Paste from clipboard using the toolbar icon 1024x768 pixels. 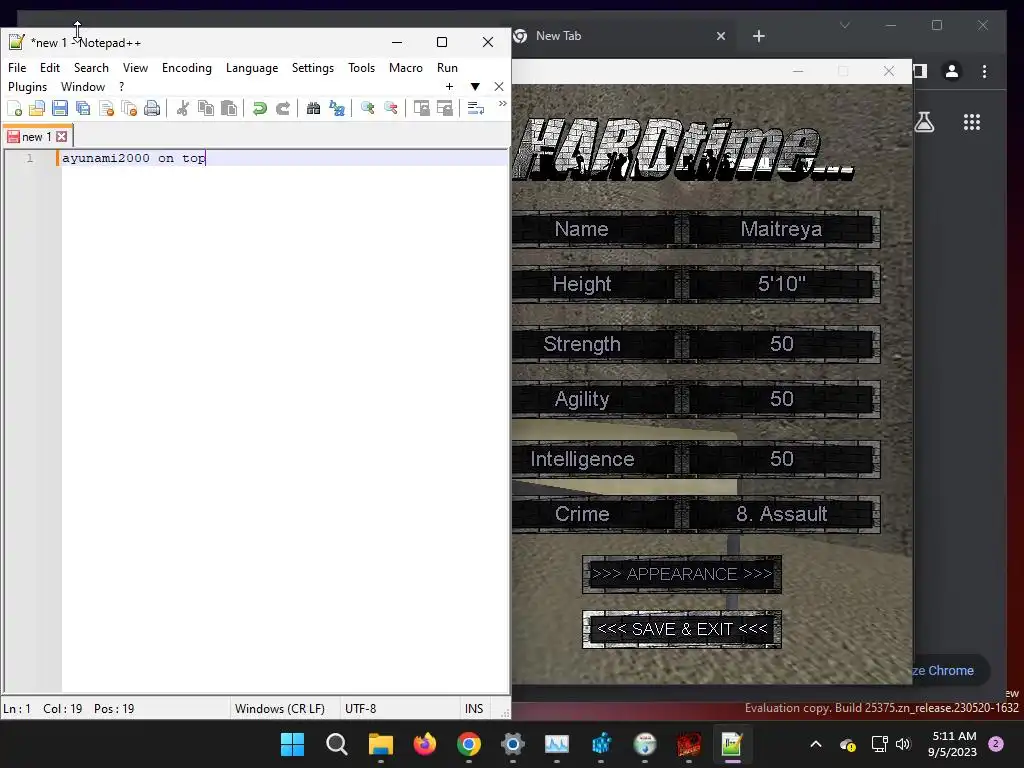click(229, 108)
